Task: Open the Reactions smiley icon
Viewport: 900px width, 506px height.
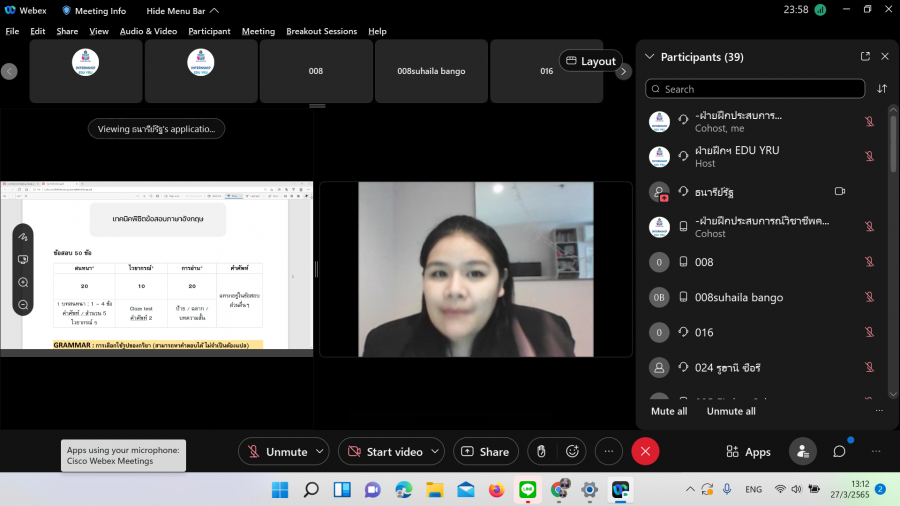Action: (x=573, y=452)
